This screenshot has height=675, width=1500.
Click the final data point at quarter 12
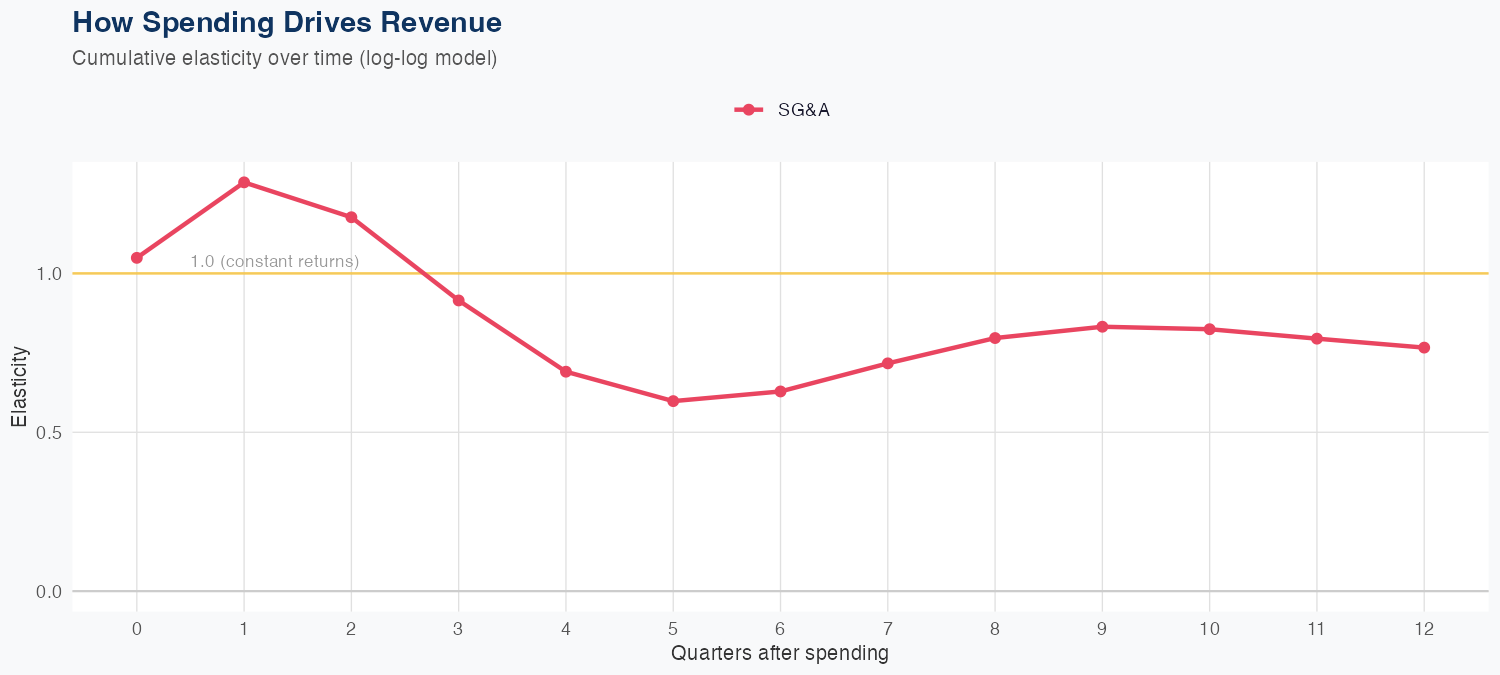point(1424,347)
